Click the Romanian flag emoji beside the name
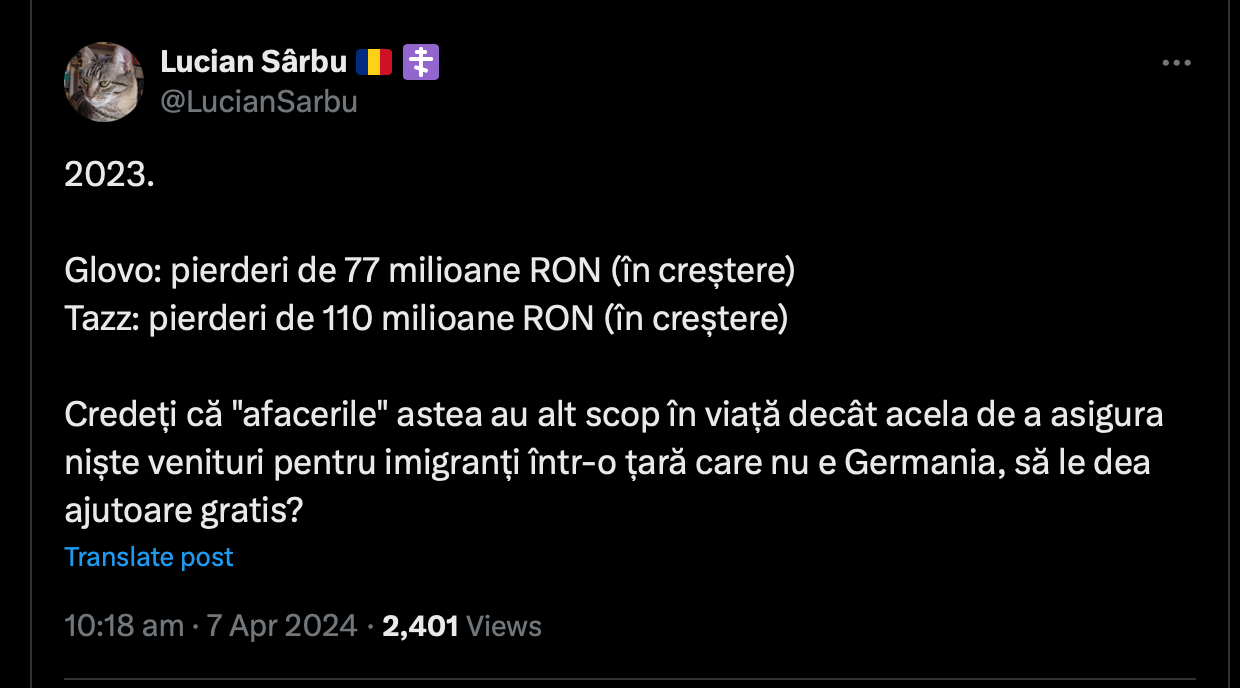The image size is (1240, 688). pyautogui.click(x=374, y=63)
